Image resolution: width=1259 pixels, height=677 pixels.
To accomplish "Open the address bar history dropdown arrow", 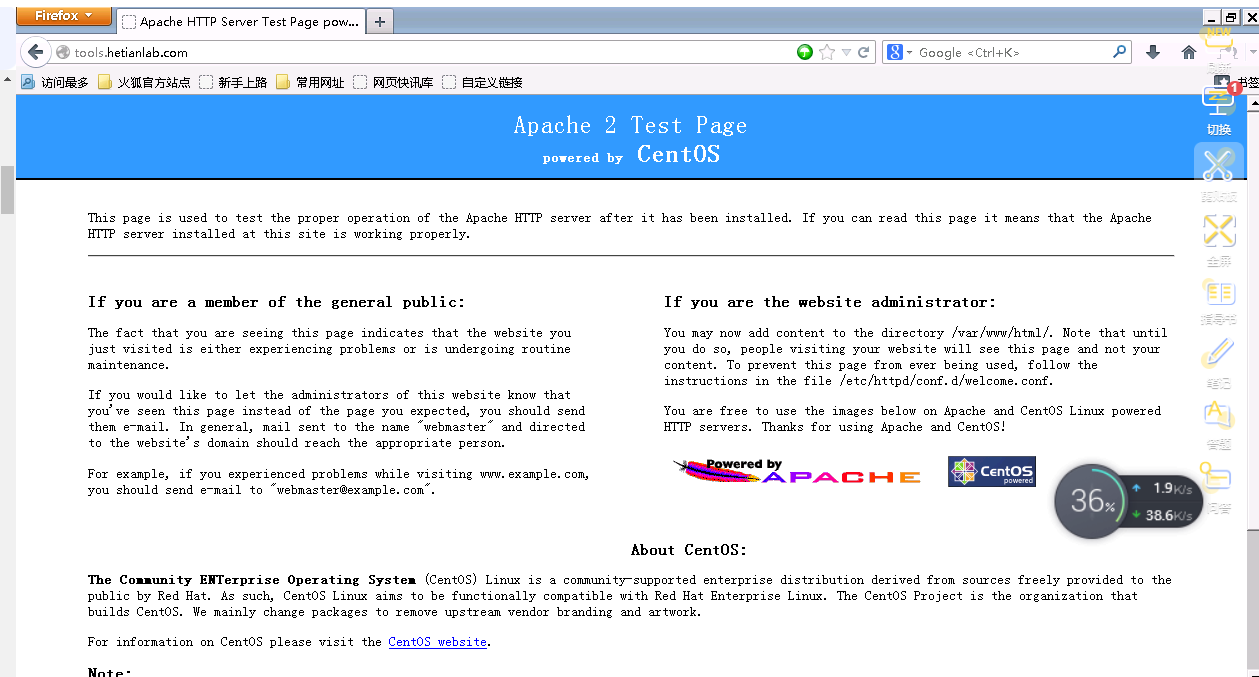I will 846,52.
